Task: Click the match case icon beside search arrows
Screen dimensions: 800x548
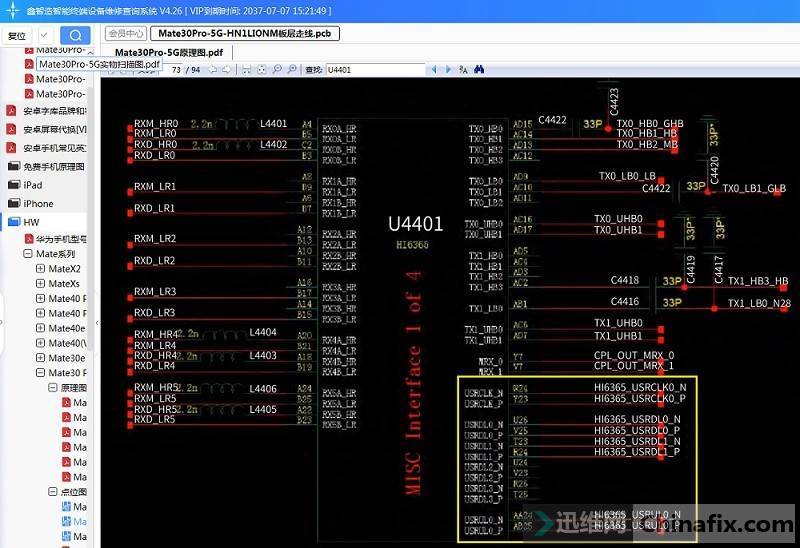Action: 463,69
